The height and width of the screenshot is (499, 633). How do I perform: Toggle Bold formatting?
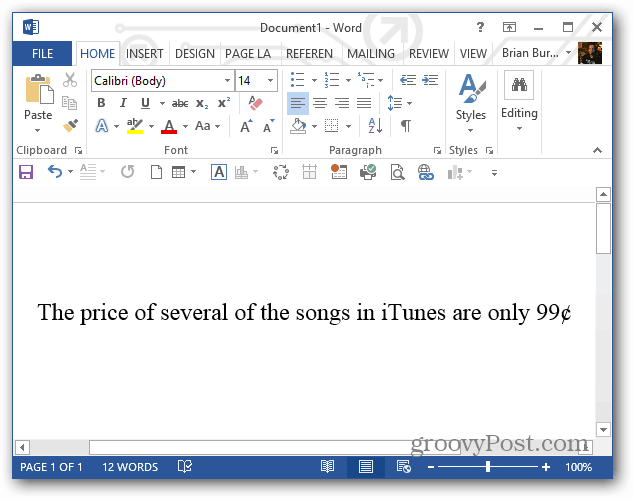pyautogui.click(x=101, y=103)
